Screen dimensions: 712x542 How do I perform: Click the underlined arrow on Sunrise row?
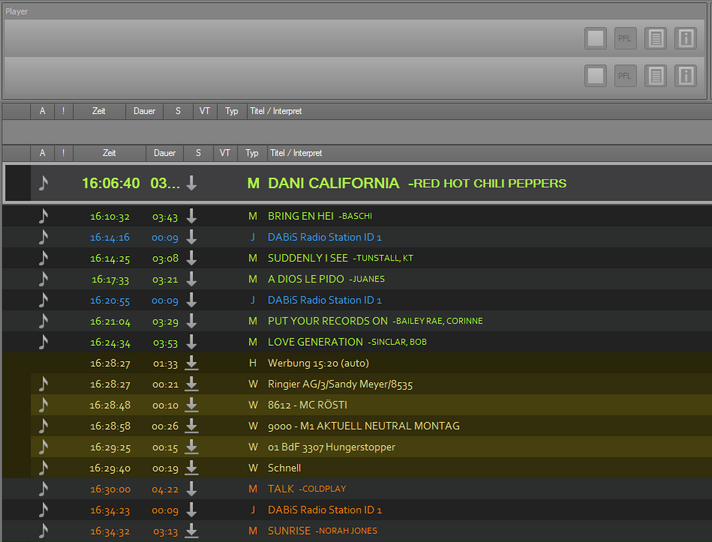pyautogui.click(x=192, y=531)
